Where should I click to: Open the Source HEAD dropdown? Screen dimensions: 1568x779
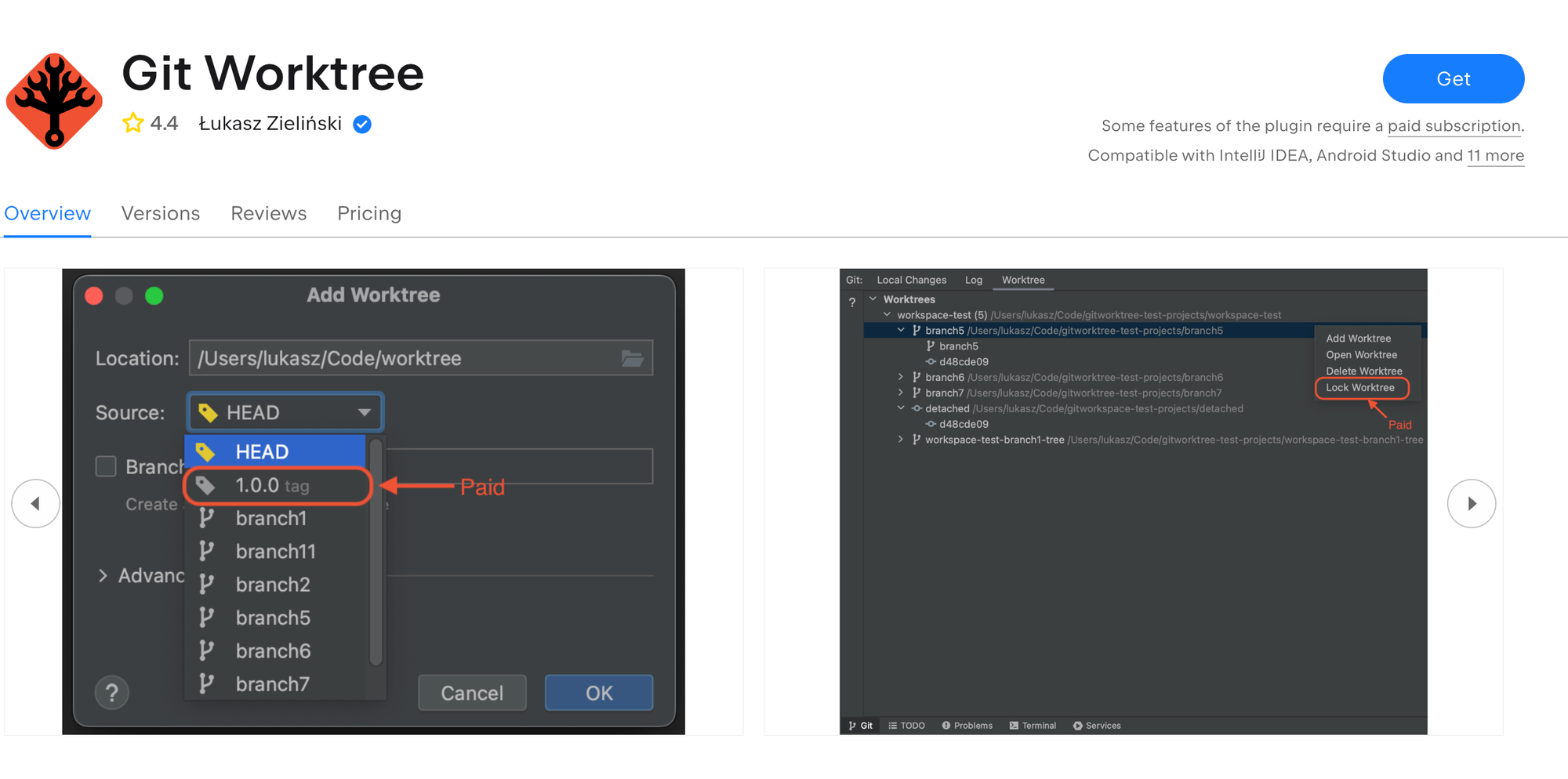coord(285,413)
